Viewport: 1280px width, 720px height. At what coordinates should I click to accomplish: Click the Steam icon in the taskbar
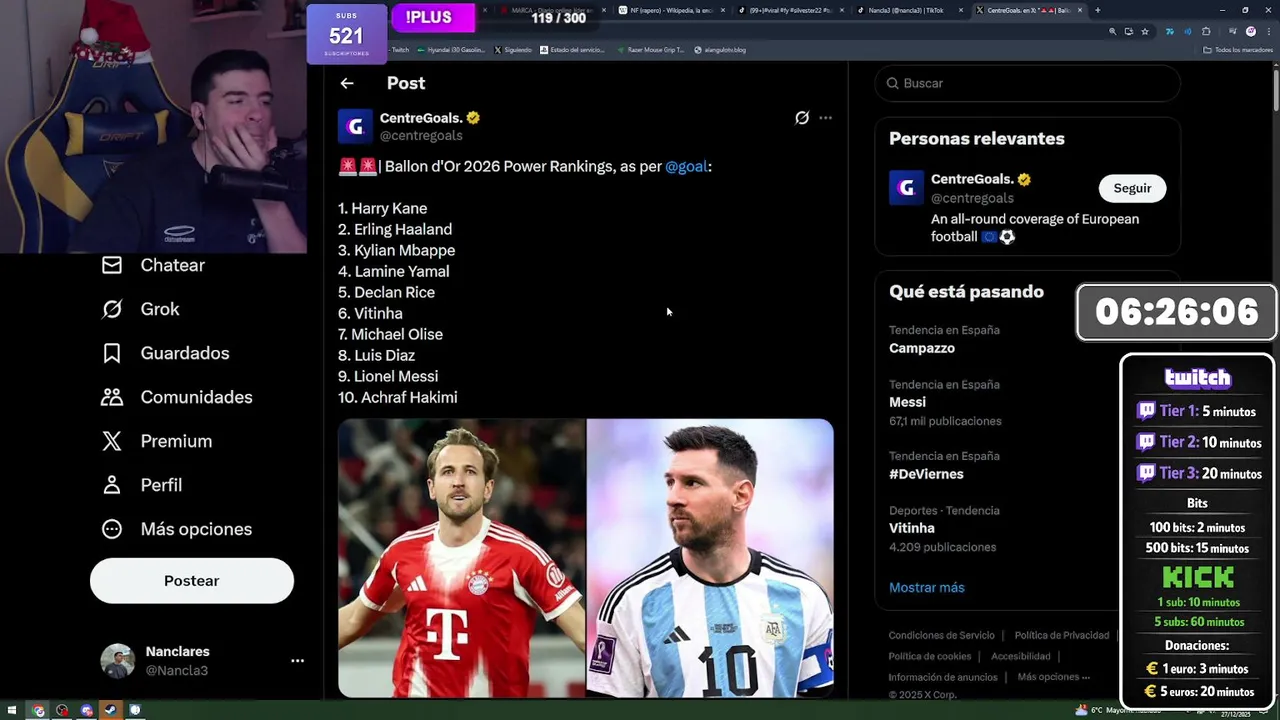(x=110, y=710)
